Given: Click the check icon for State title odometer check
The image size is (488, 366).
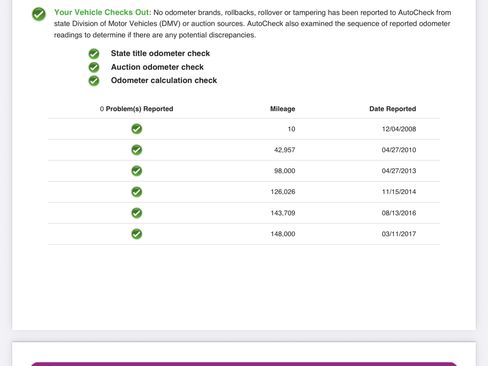Looking at the screenshot, I should point(94,54).
